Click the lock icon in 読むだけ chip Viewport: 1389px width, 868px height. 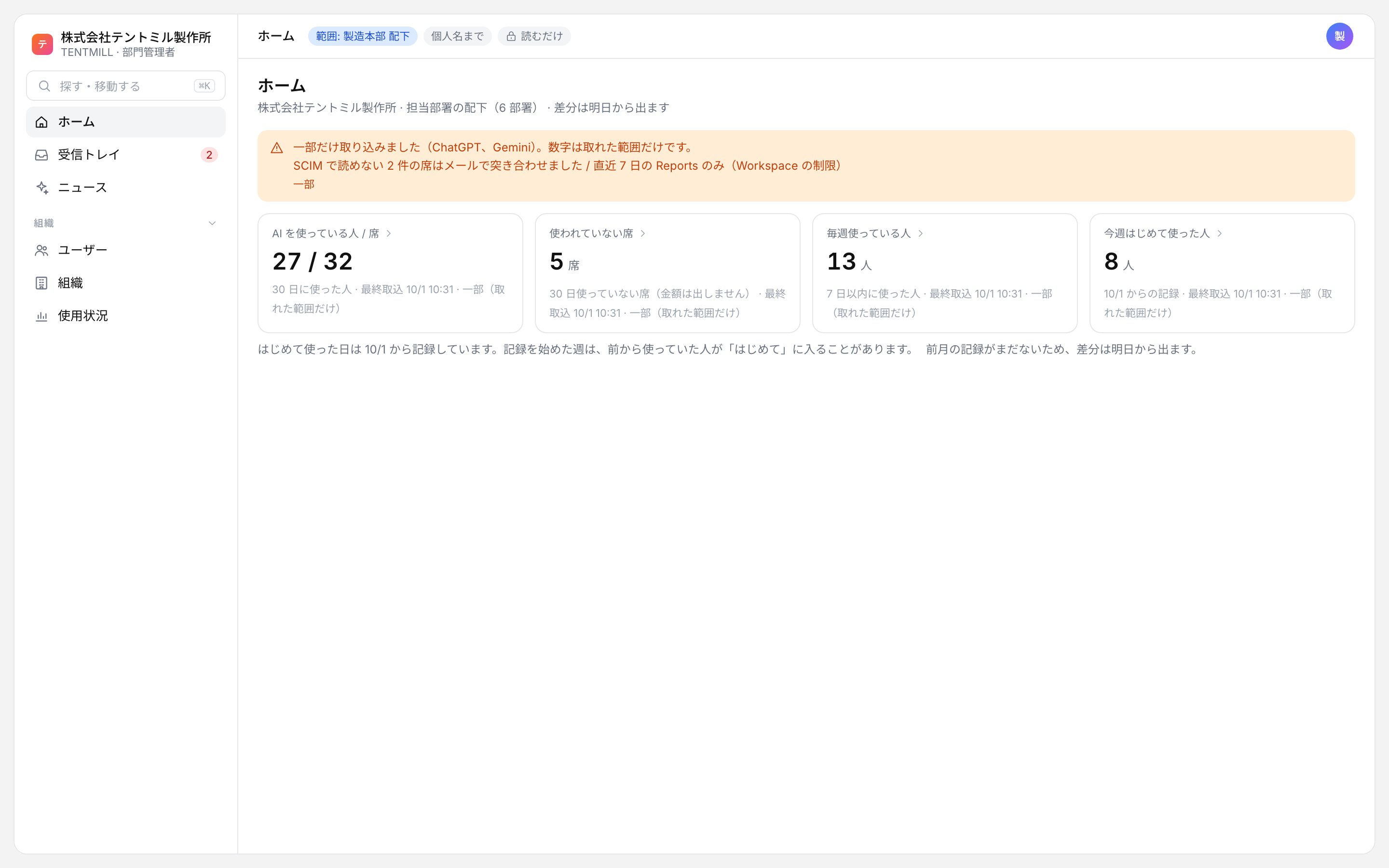click(511, 36)
